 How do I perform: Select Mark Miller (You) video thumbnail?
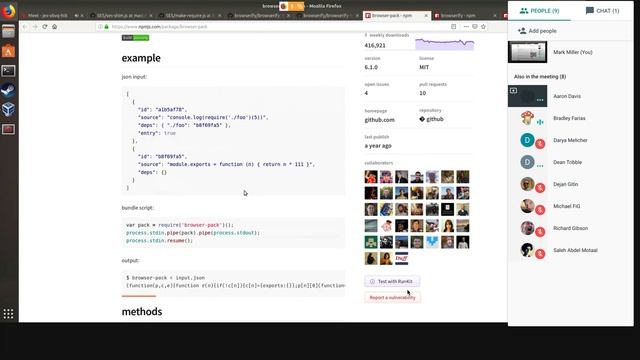[527, 52]
